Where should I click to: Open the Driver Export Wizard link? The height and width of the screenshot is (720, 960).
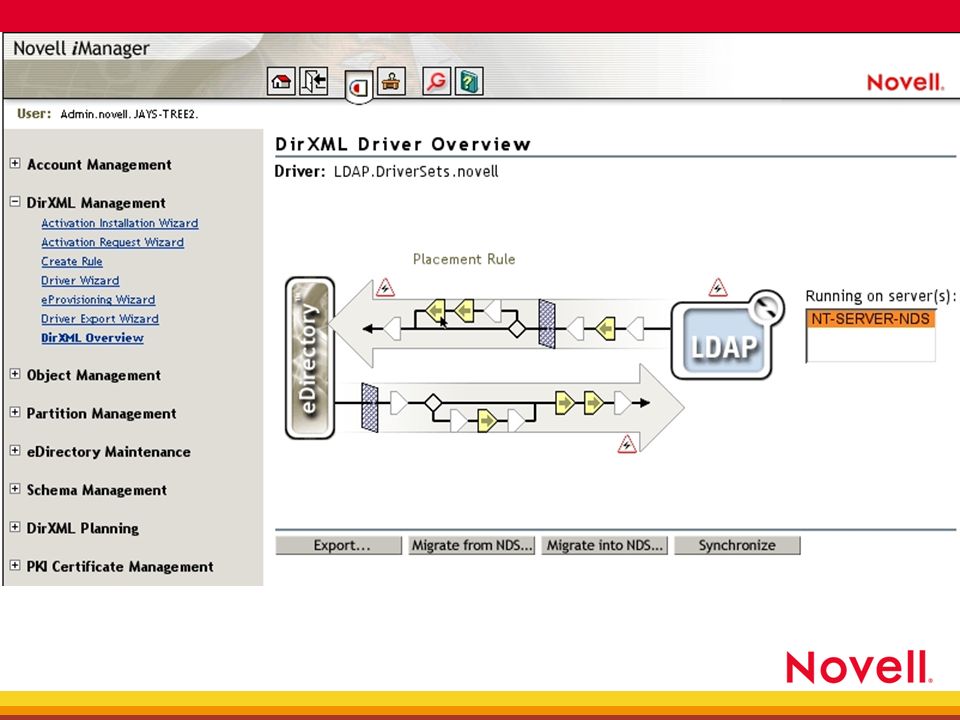tap(100, 318)
